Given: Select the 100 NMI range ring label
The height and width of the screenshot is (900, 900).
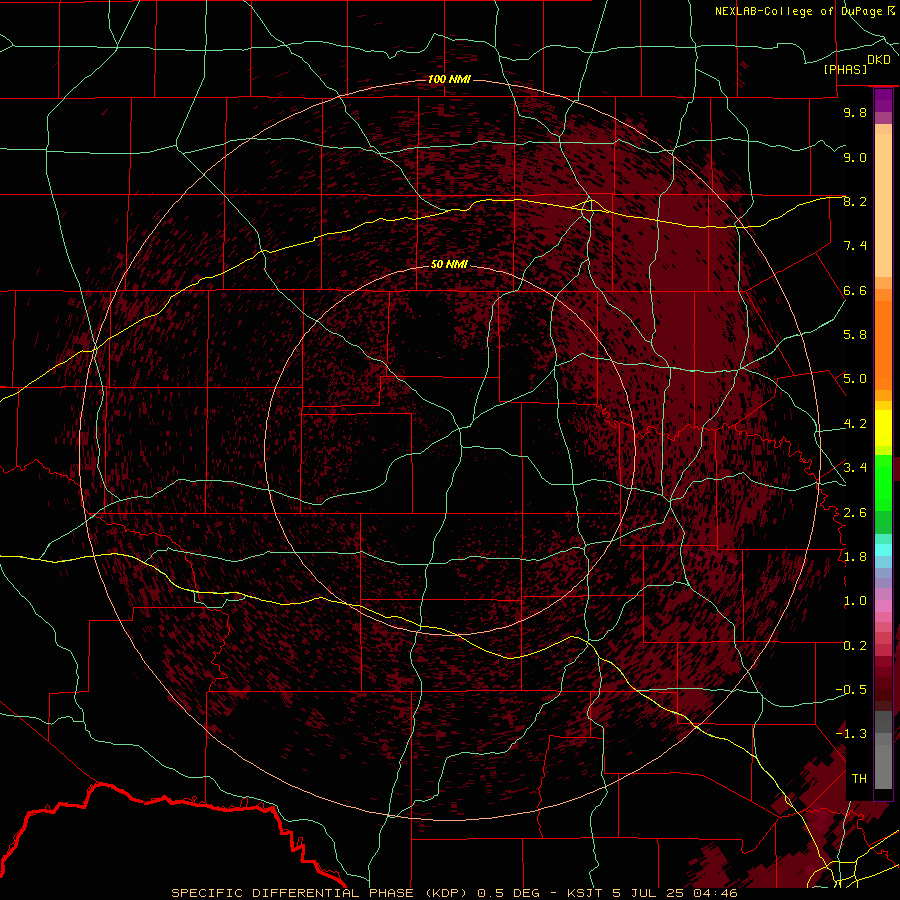Looking at the screenshot, I should pos(449,79).
